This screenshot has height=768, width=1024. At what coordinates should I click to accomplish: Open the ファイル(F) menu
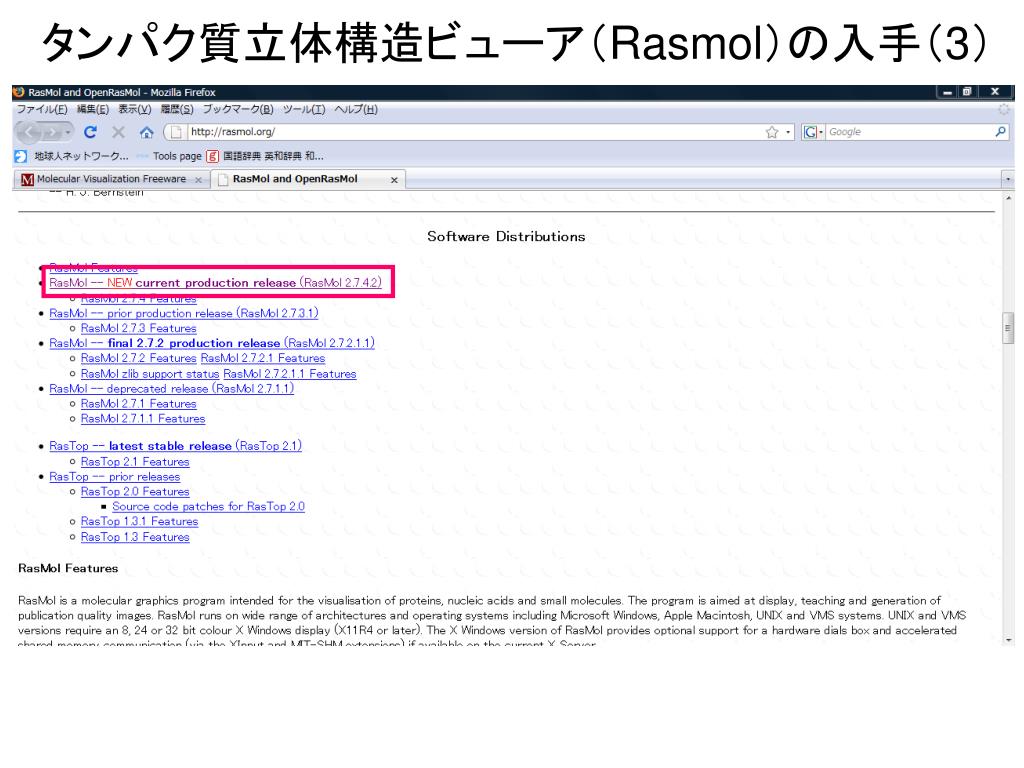(42, 109)
